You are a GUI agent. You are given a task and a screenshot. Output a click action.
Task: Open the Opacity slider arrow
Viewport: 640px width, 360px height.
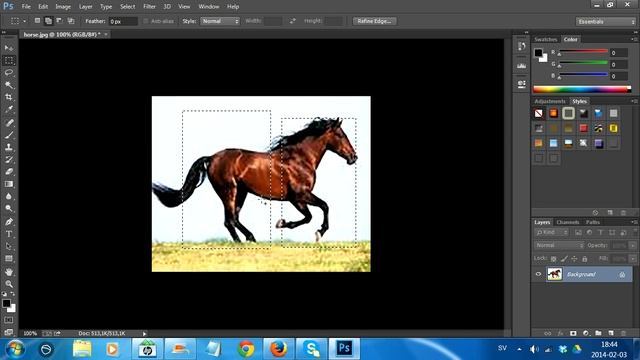pyautogui.click(x=633, y=245)
